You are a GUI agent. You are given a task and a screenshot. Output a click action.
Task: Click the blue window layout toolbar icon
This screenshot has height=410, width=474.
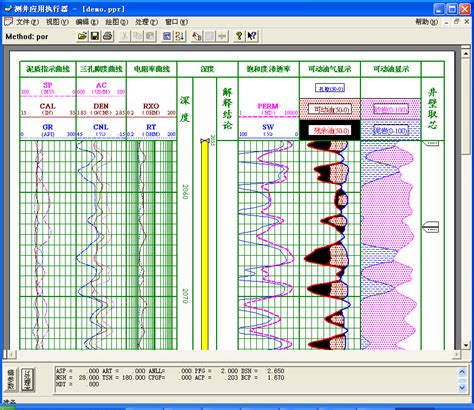pos(167,36)
